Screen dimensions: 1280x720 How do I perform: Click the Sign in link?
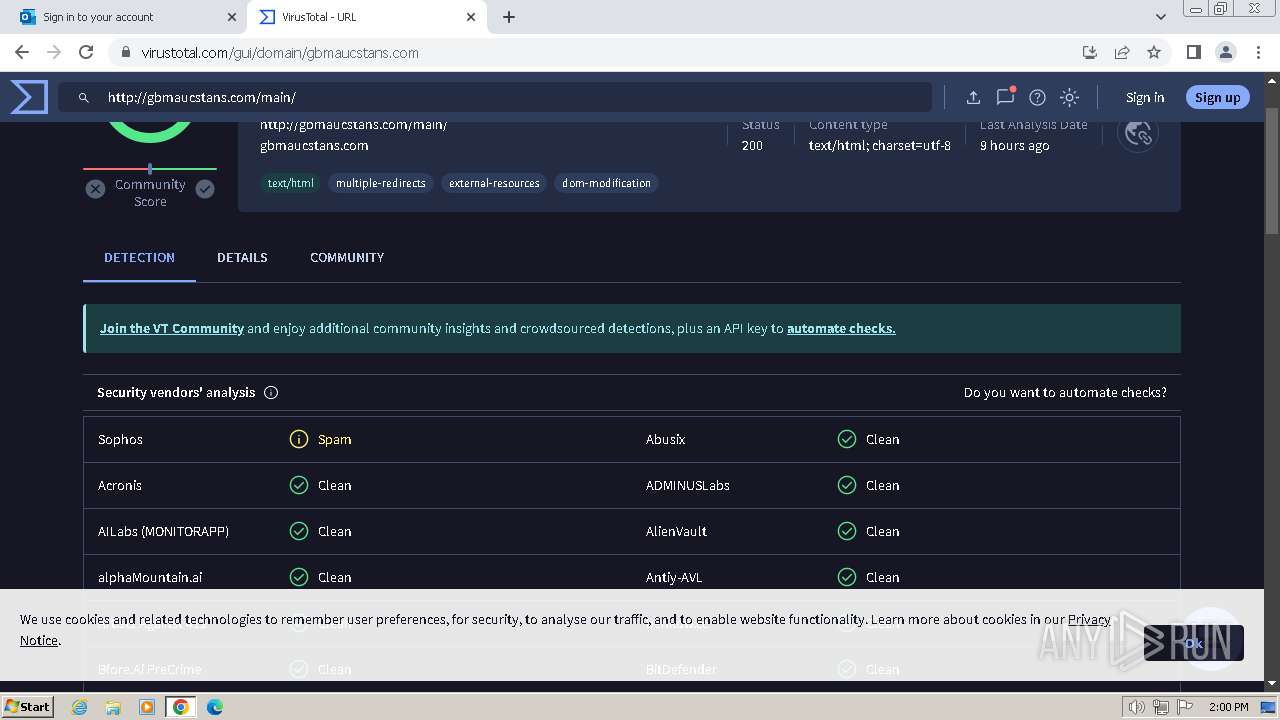(x=1145, y=97)
